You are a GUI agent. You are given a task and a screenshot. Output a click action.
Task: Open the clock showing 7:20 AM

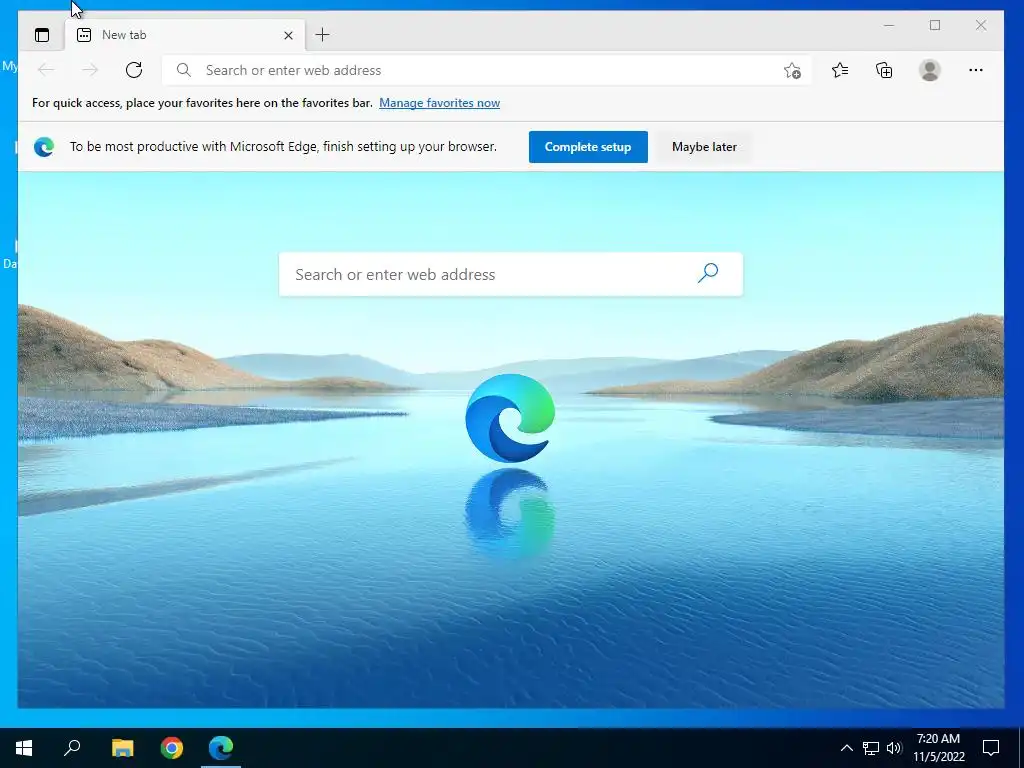(x=938, y=748)
